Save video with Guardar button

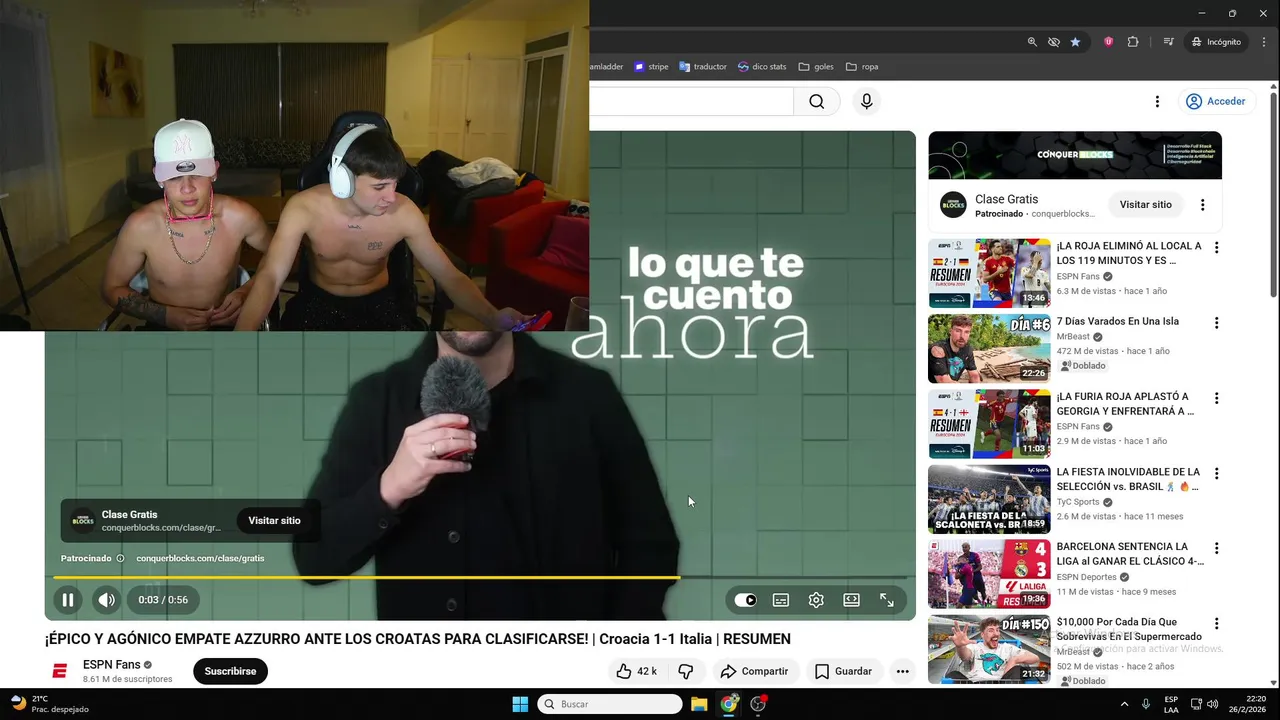coord(843,671)
